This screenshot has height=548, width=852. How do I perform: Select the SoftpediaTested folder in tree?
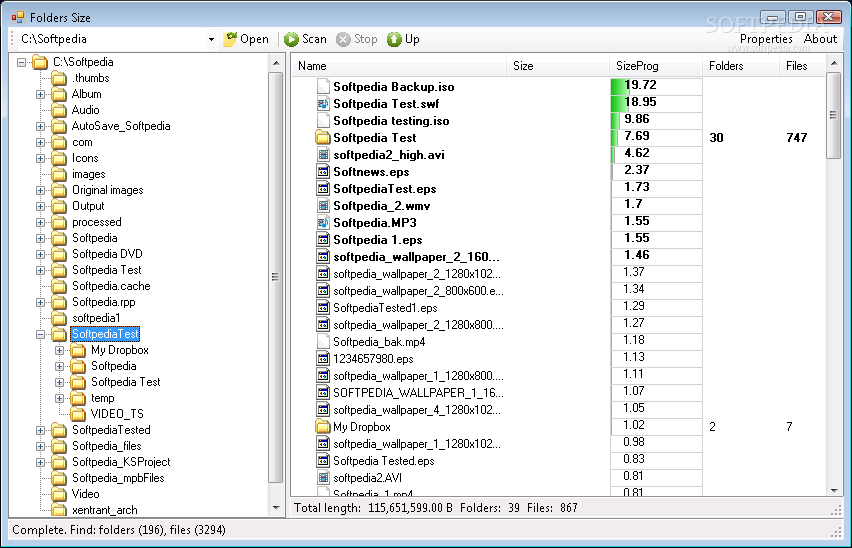111,430
